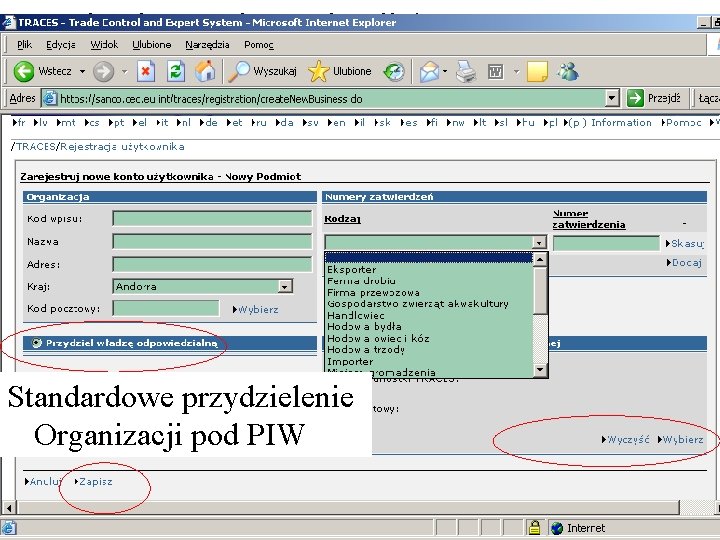The image size is (720, 540).
Task: Open dropdown arrow next to Forward button
Action: [124, 72]
